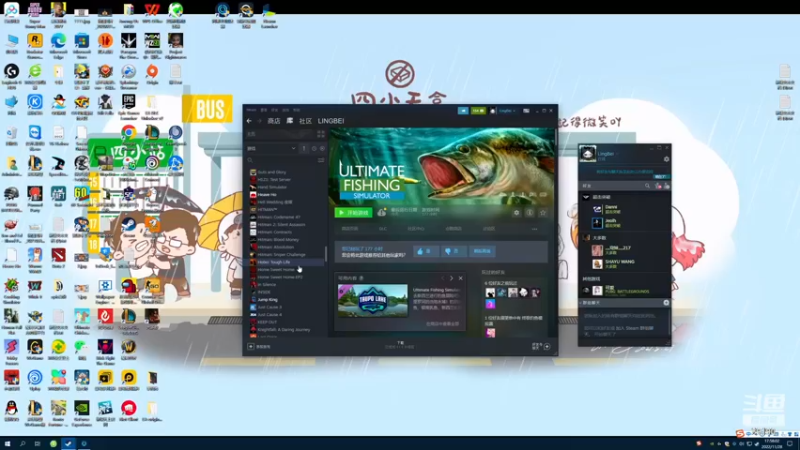Click the Big Picture mode icon

pos(526,111)
